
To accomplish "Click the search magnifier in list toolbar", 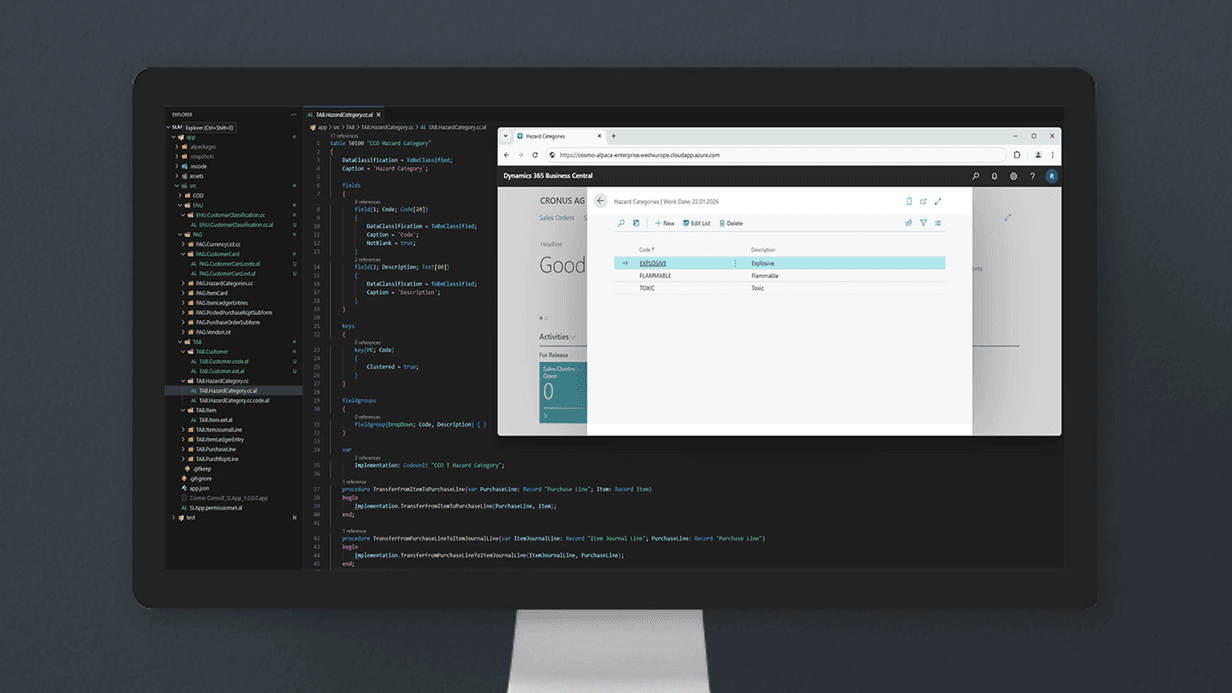I will click(x=621, y=223).
